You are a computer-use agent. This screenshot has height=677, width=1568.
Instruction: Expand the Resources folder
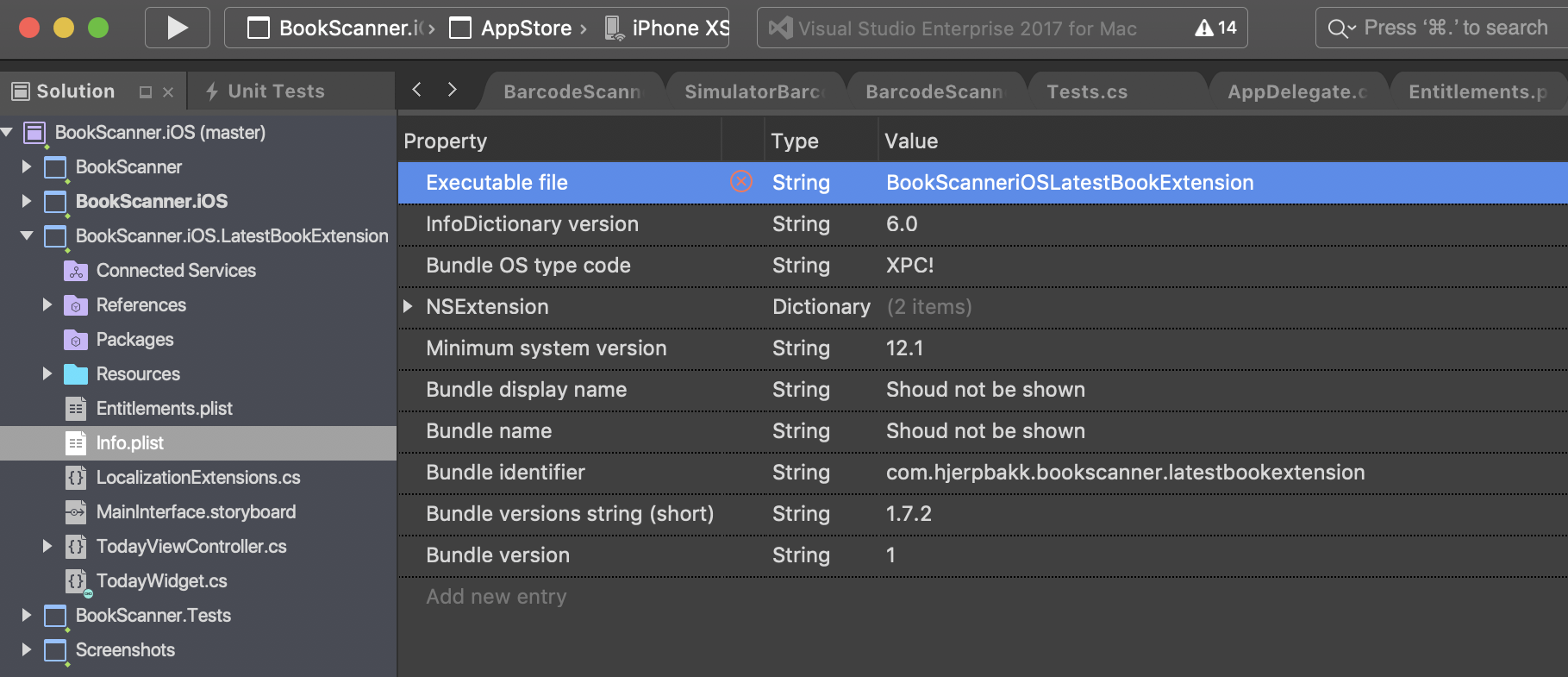pyautogui.click(x=47, y=373)
